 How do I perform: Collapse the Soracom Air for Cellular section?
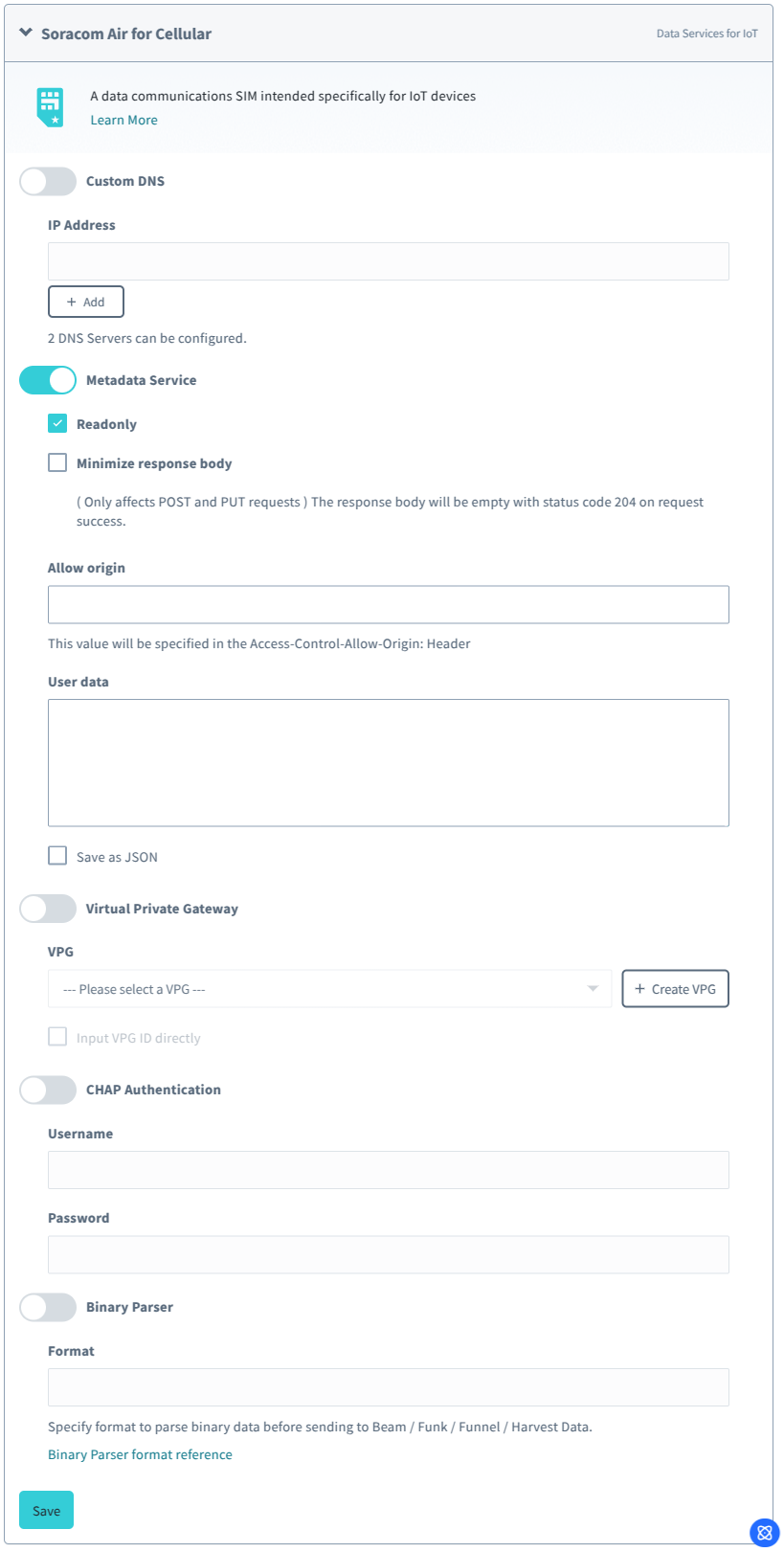(26, 33)
